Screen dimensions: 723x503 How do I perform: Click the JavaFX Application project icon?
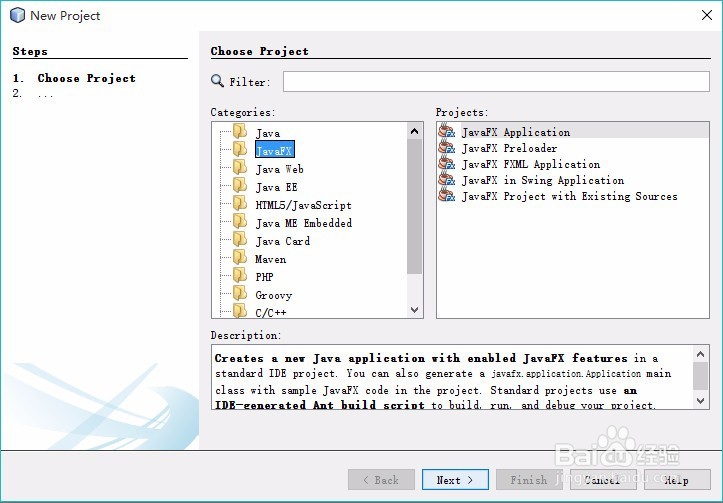446,131
